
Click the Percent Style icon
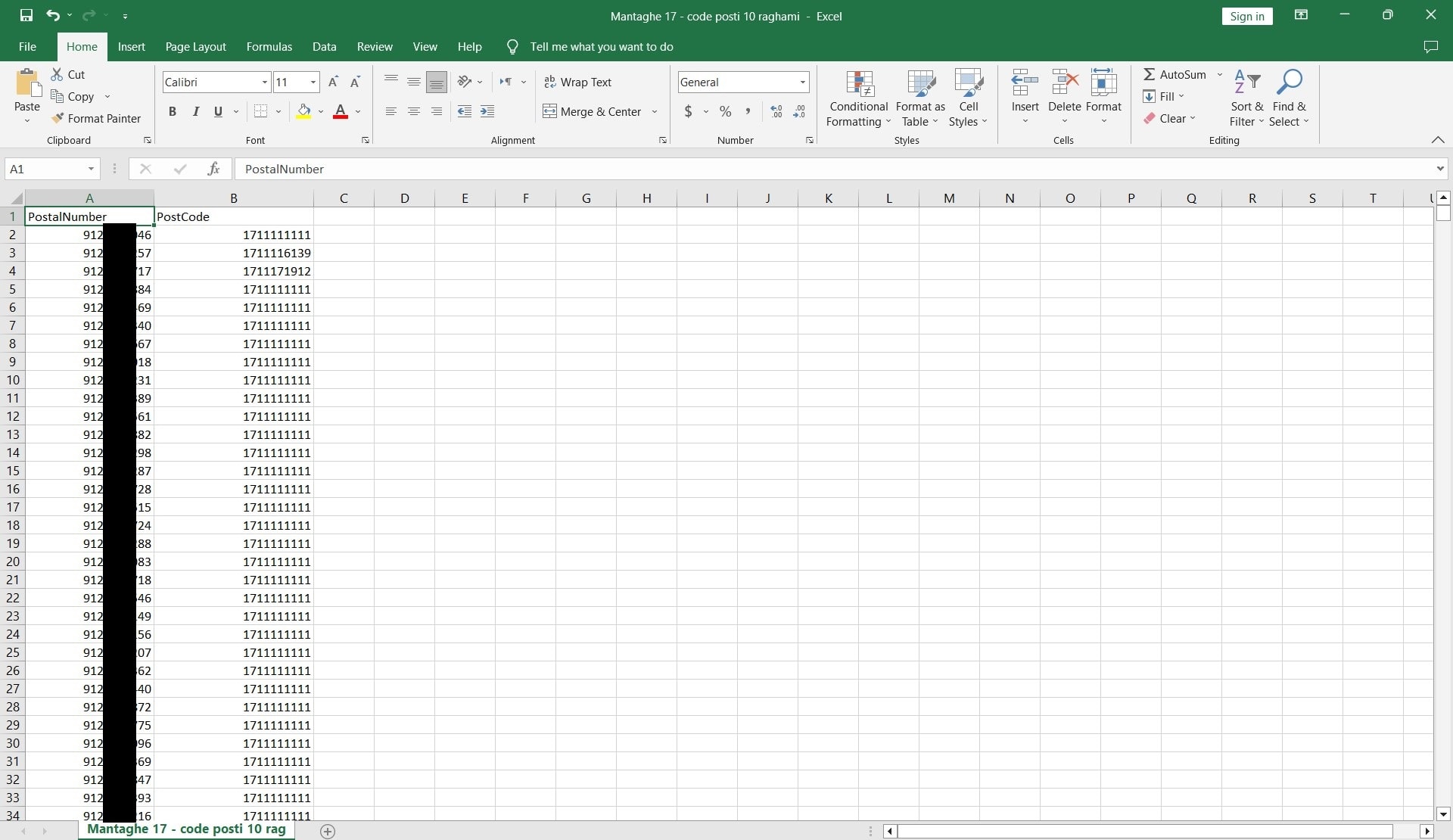point(725,111)
